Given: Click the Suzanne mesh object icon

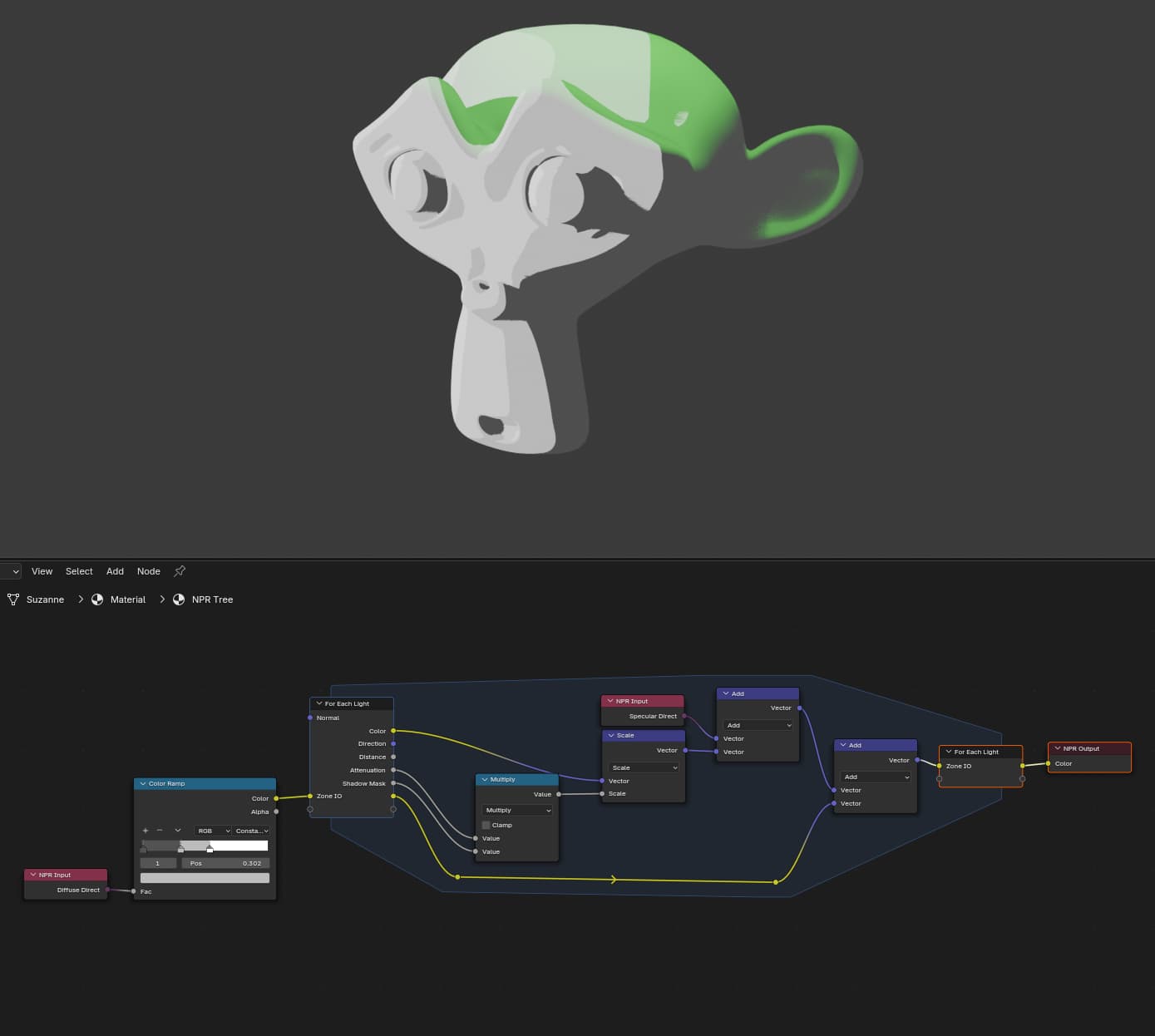Looking at the screenshot, I should point(13,599).
